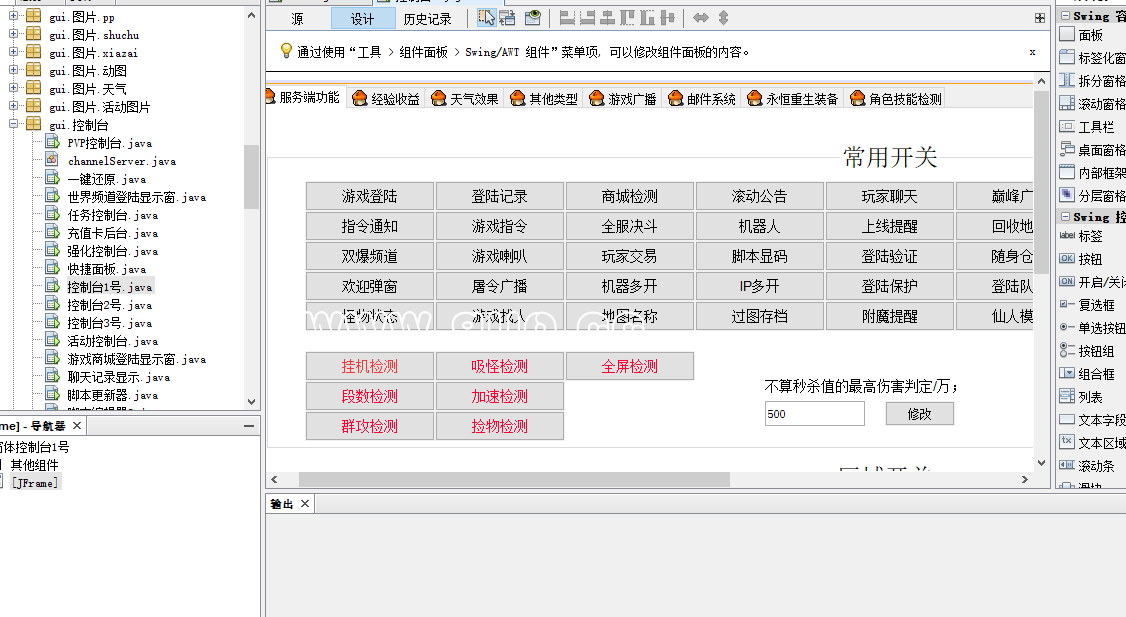Click the 商城检测 button
The width and height of the screenshot is (1126, 617).
pyautogui.click(x=630, y=196)
